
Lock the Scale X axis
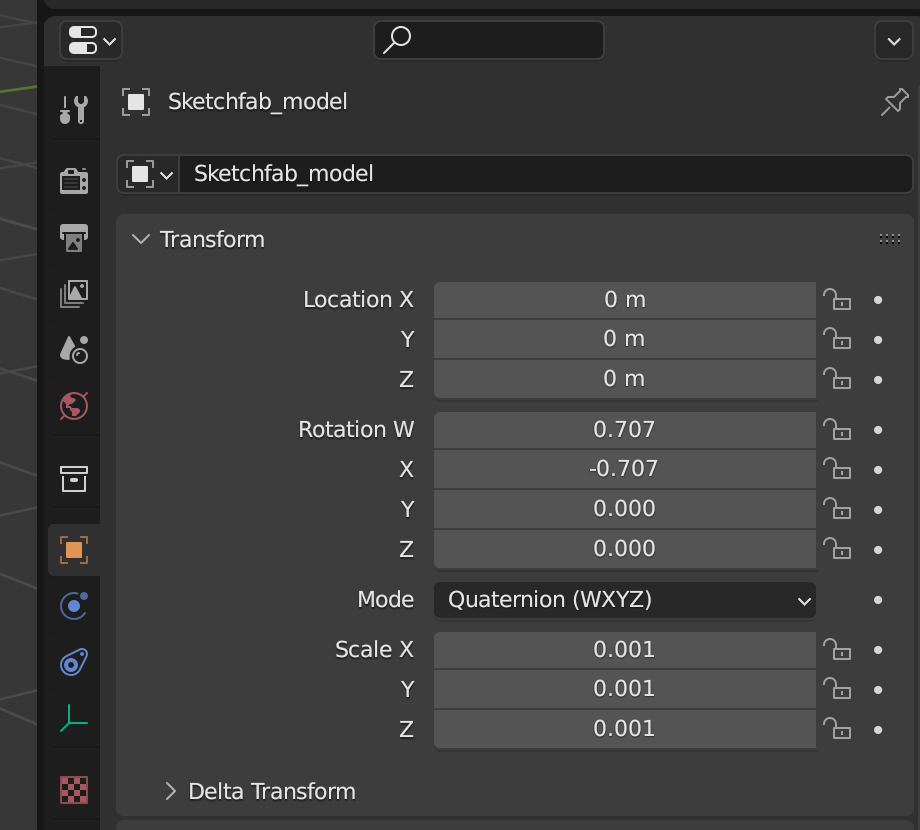click(837, 649)
